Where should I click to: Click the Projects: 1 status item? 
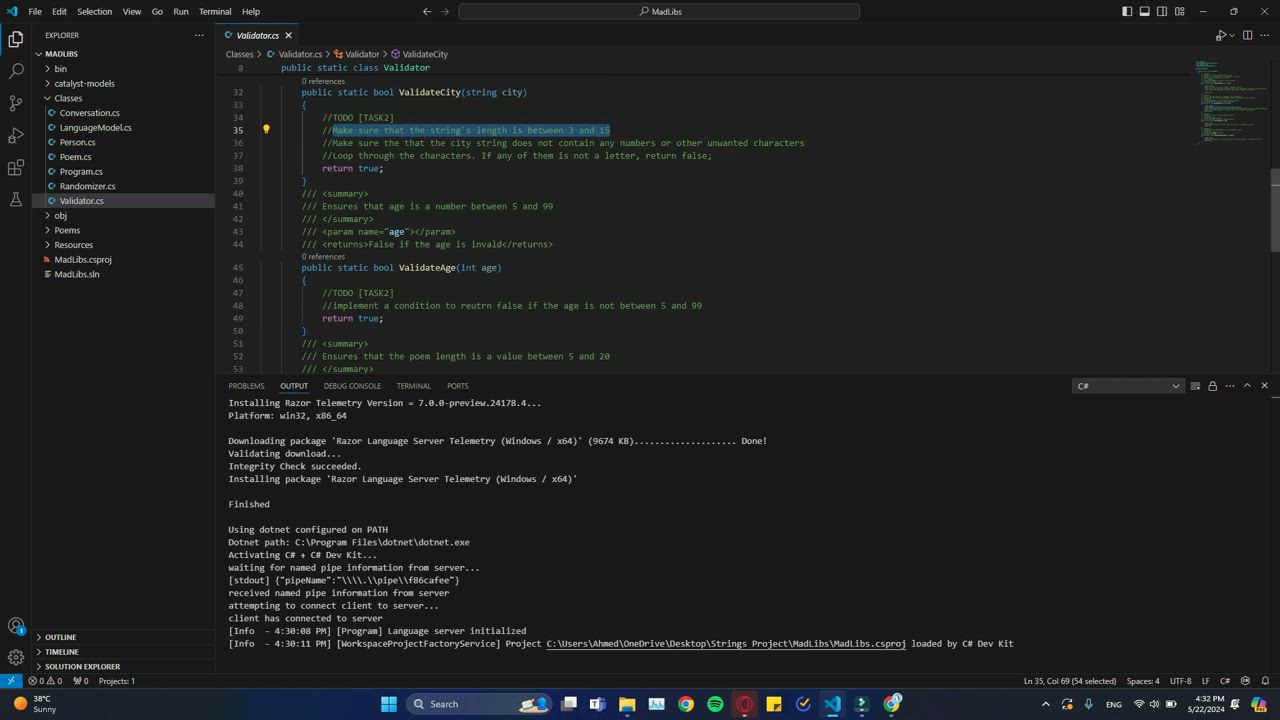117,681
